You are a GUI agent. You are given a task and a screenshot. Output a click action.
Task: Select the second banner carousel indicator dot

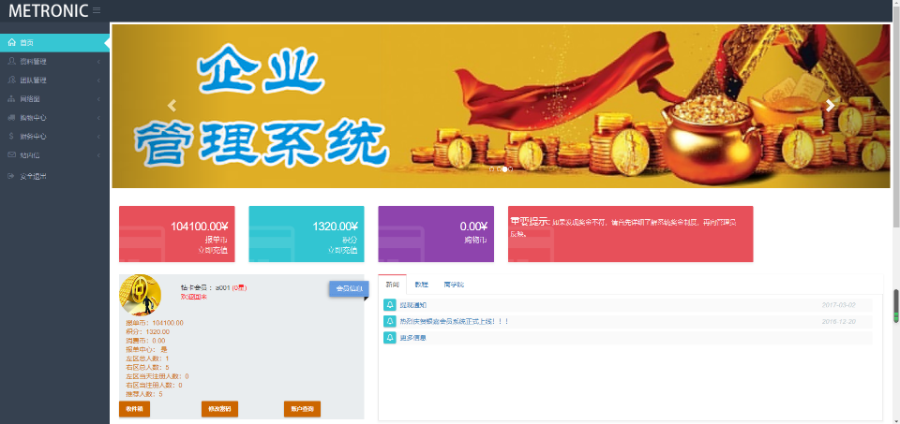tap(498, 169)
